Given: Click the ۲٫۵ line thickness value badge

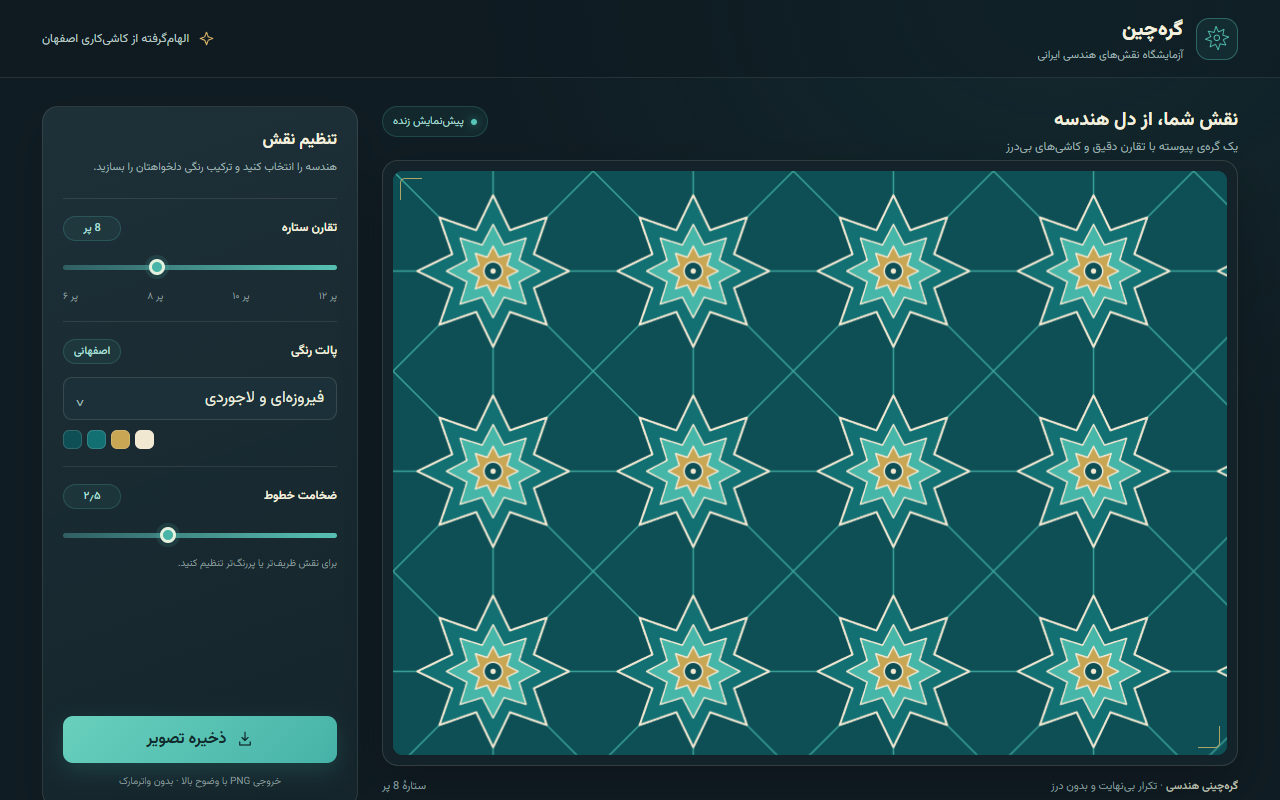Looking at the screenshot, I should [x=92, y=496].
